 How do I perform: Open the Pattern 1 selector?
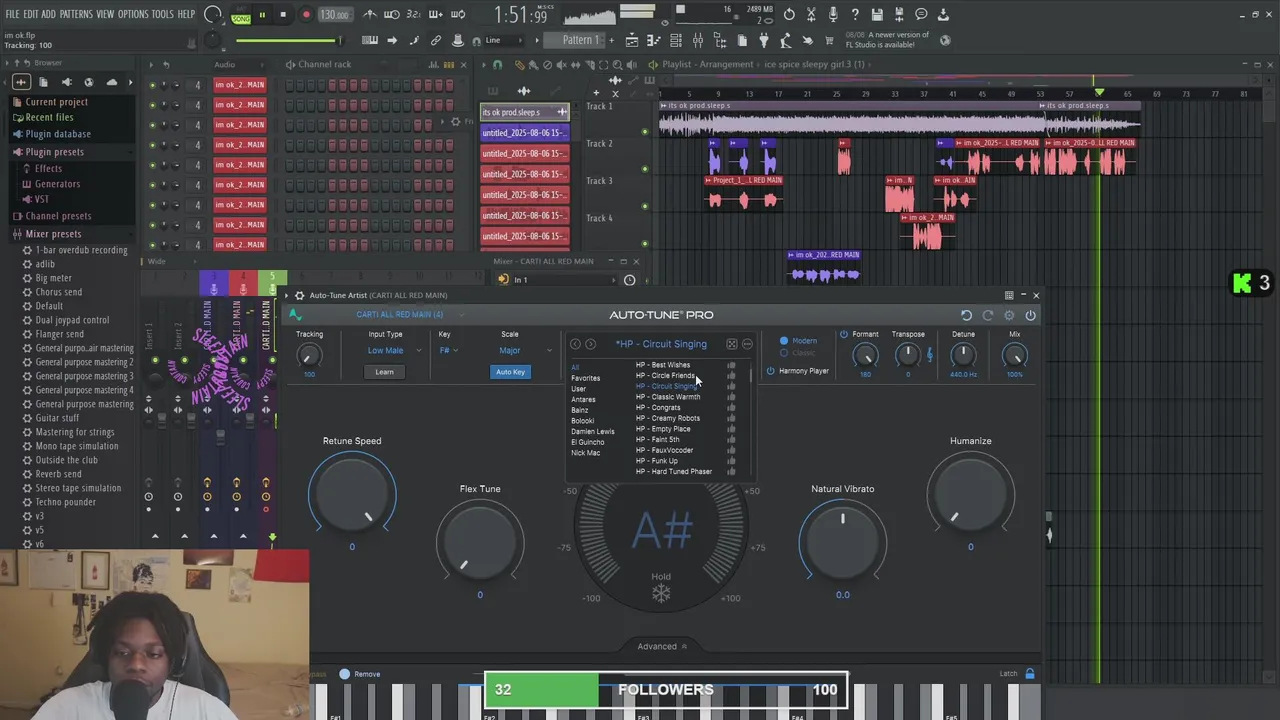[x=581, y=40]
